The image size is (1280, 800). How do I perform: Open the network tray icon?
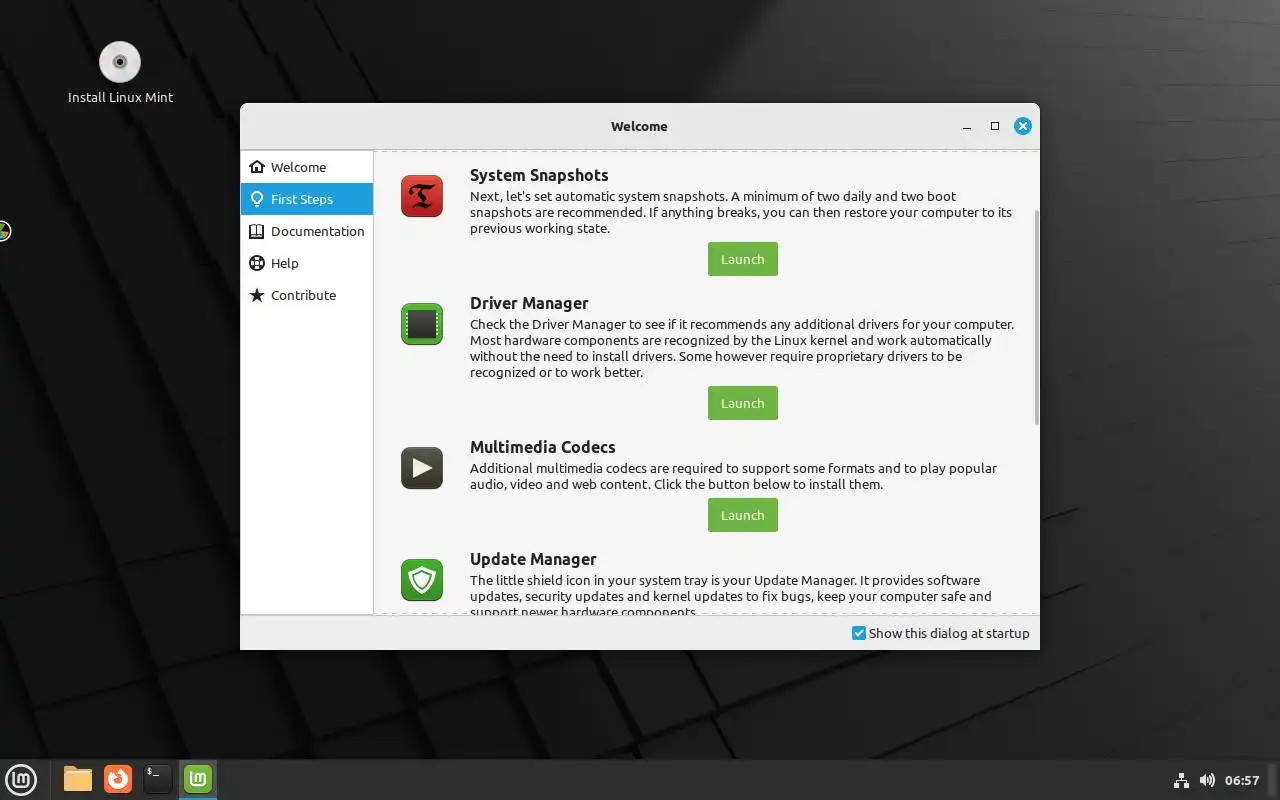[x=1180, y=780]
